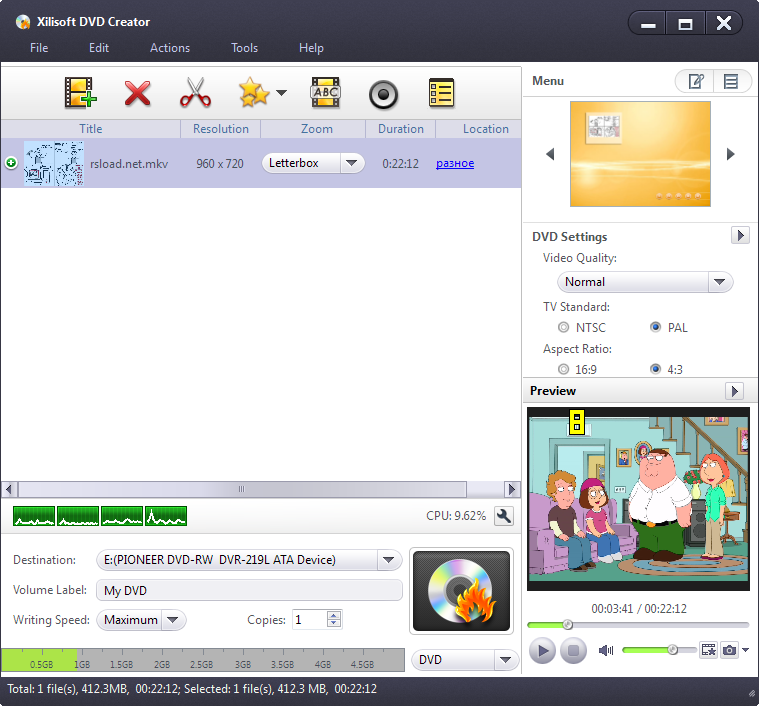Decrease the Copies count
This screenshot has height=706, width=759.
tap(334, 623)
